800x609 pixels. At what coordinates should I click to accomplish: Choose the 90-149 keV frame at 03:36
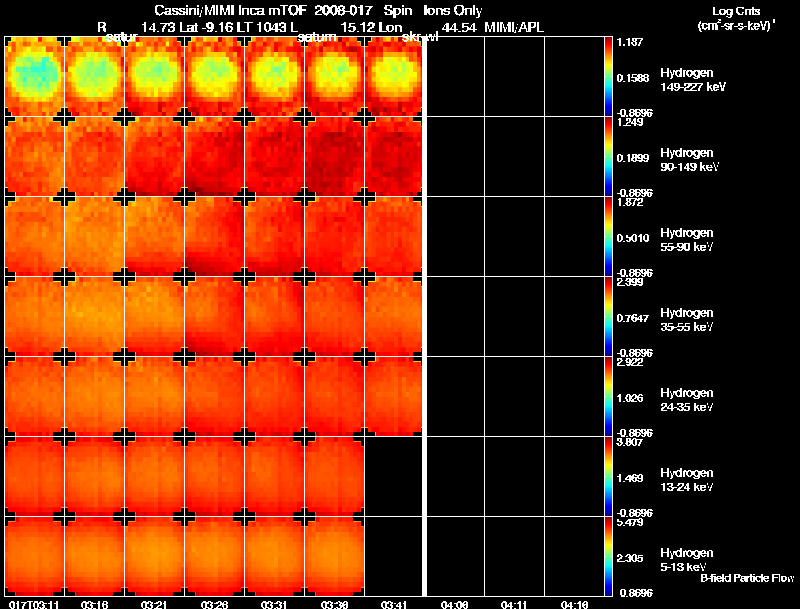click(334, 157)
